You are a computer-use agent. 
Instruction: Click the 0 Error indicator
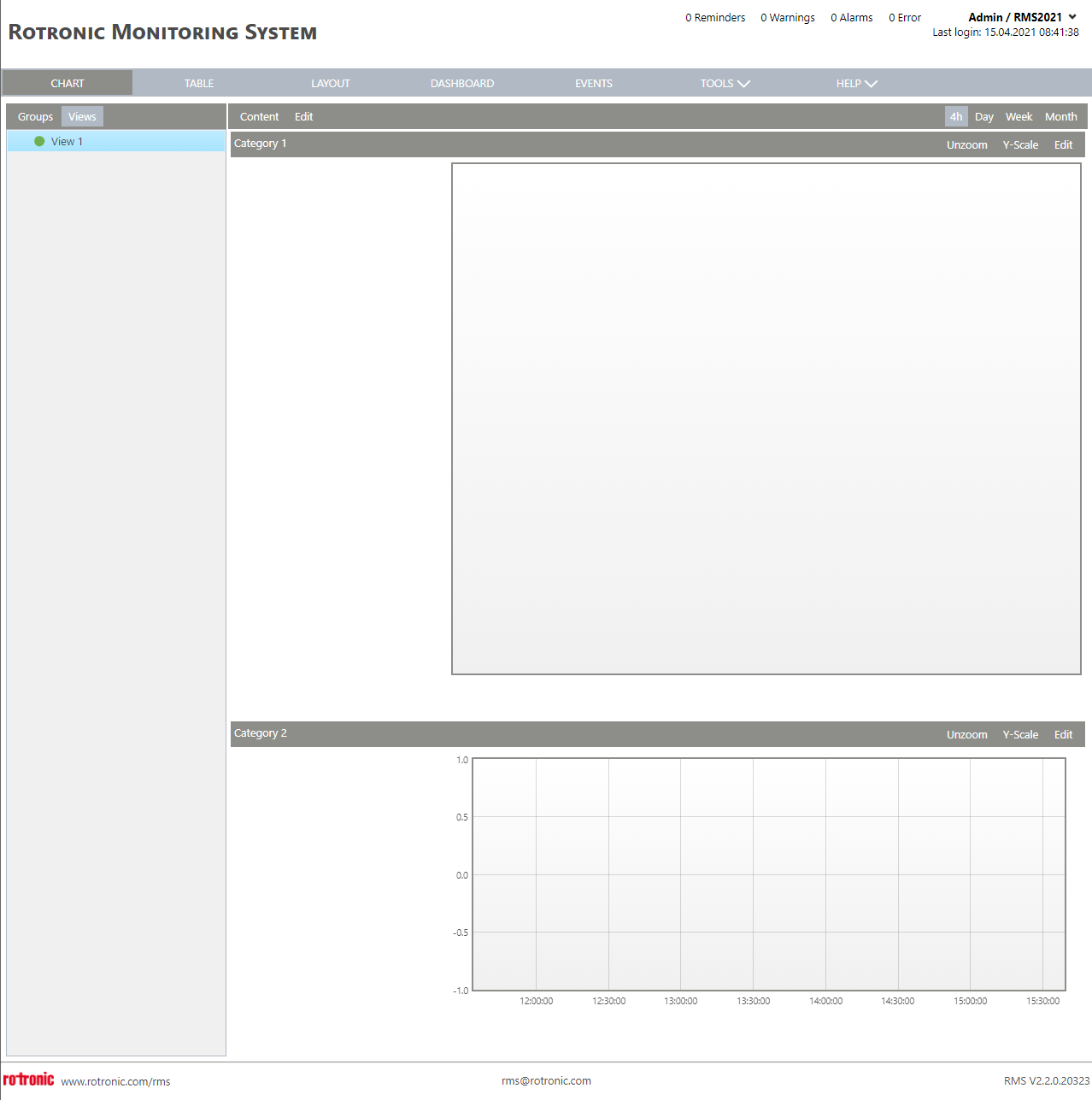(x=905, y=17)
